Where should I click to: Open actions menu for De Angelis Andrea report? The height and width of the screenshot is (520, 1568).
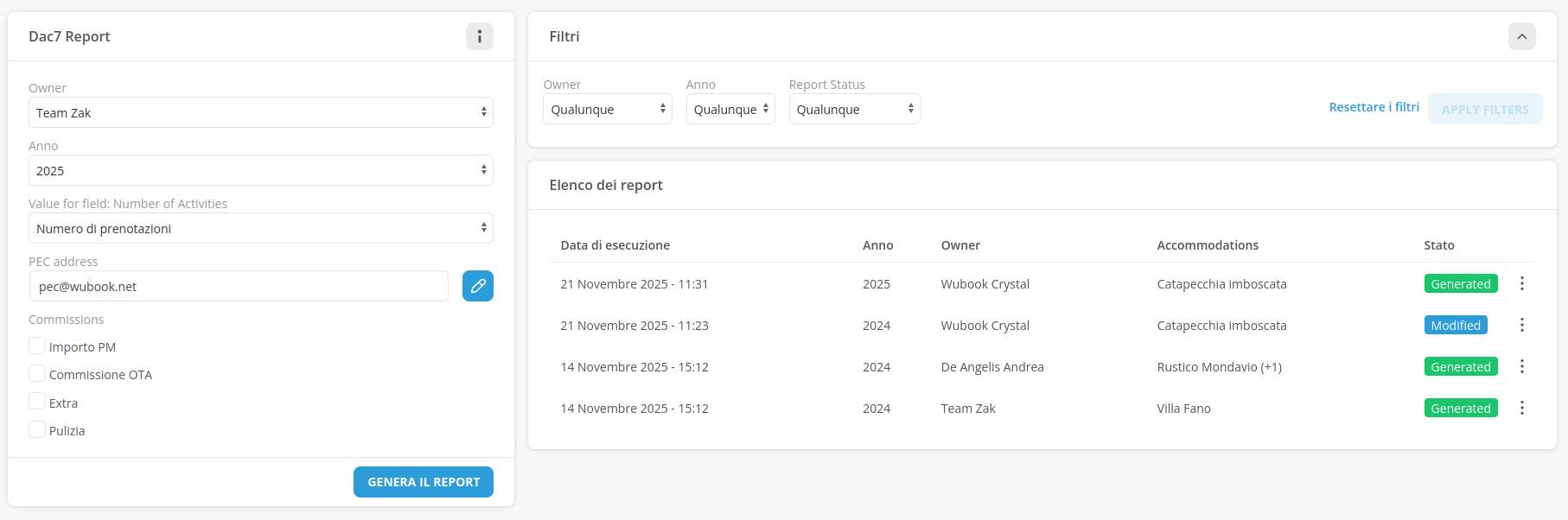tap(1522, 366)
